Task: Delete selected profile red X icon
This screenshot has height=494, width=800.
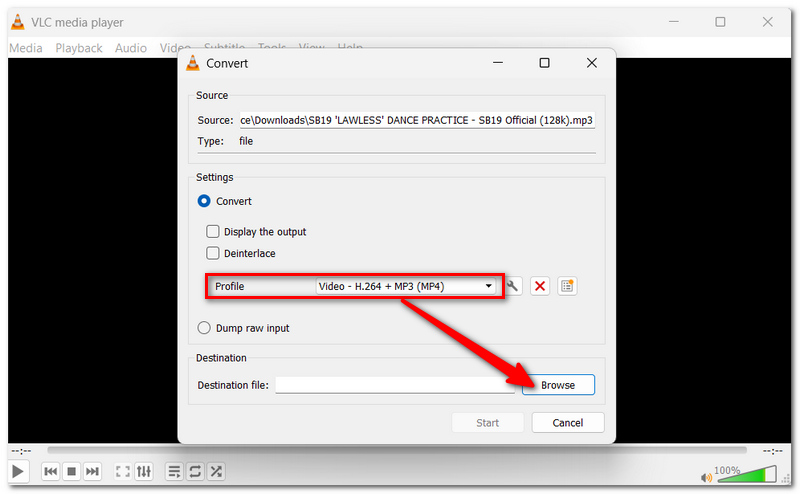Action: click(x=540, y=286)
